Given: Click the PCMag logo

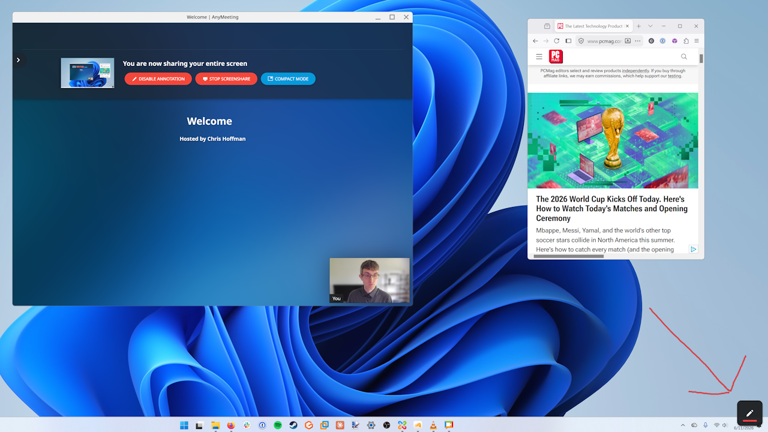Looking at the screenshot, I should point(555,57).
